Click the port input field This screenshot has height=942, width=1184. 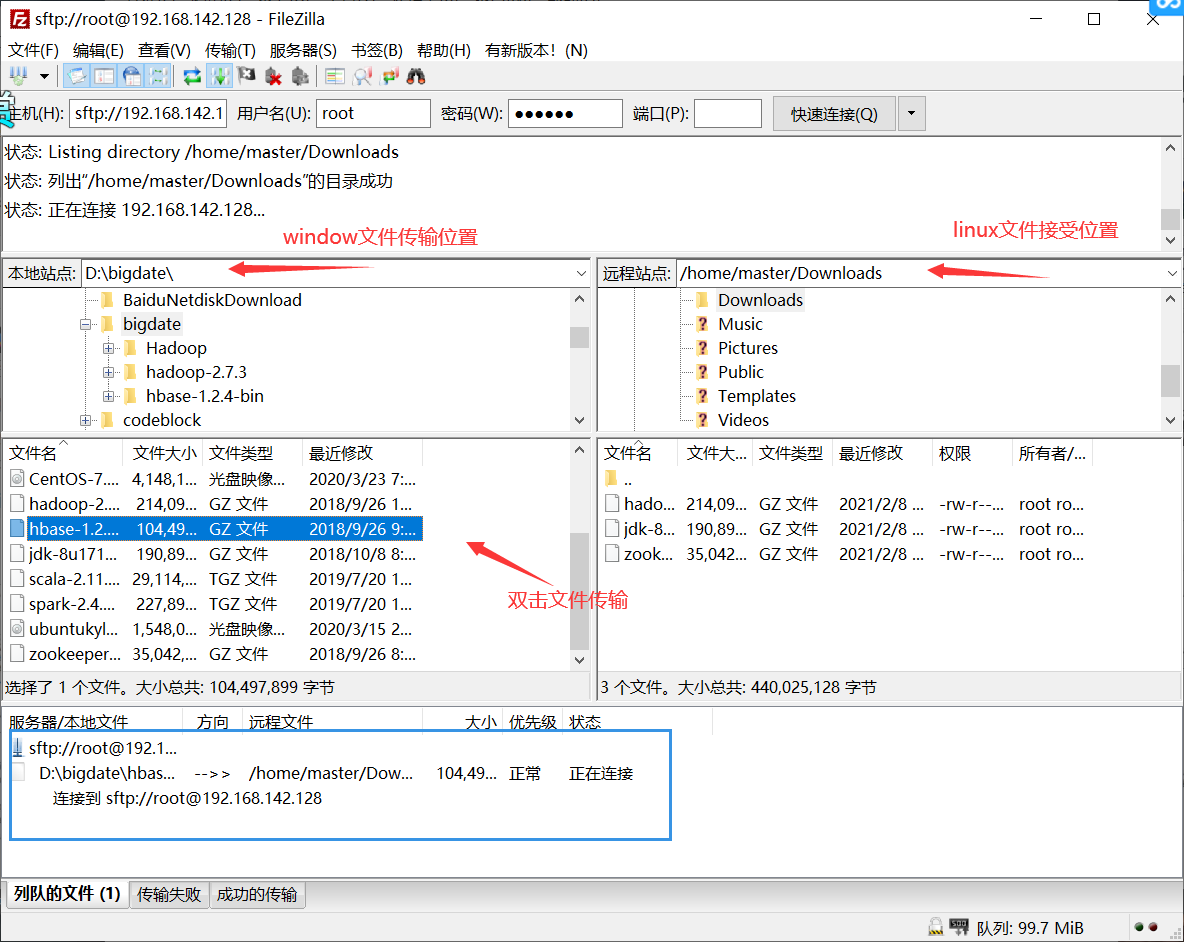[728, 113]
